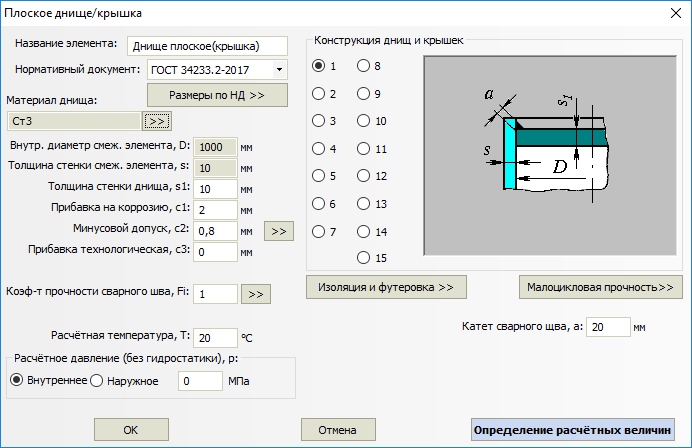692x448 pixels.
Task: Edit corrosion allowance c1 field
Action: 215,210
